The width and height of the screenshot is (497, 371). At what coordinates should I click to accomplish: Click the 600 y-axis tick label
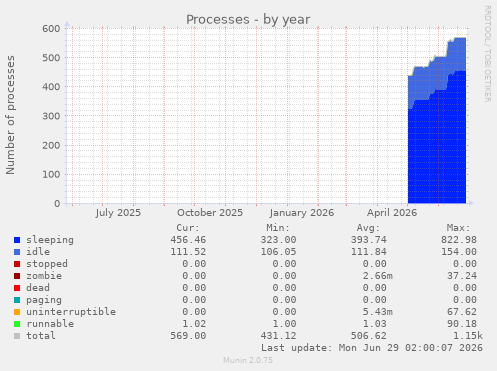coord(51,29)
